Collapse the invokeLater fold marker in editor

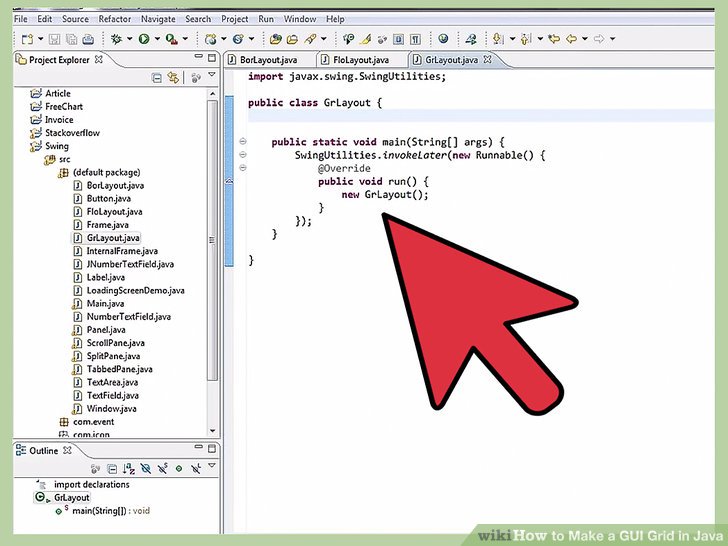click(x=242, y=155)
